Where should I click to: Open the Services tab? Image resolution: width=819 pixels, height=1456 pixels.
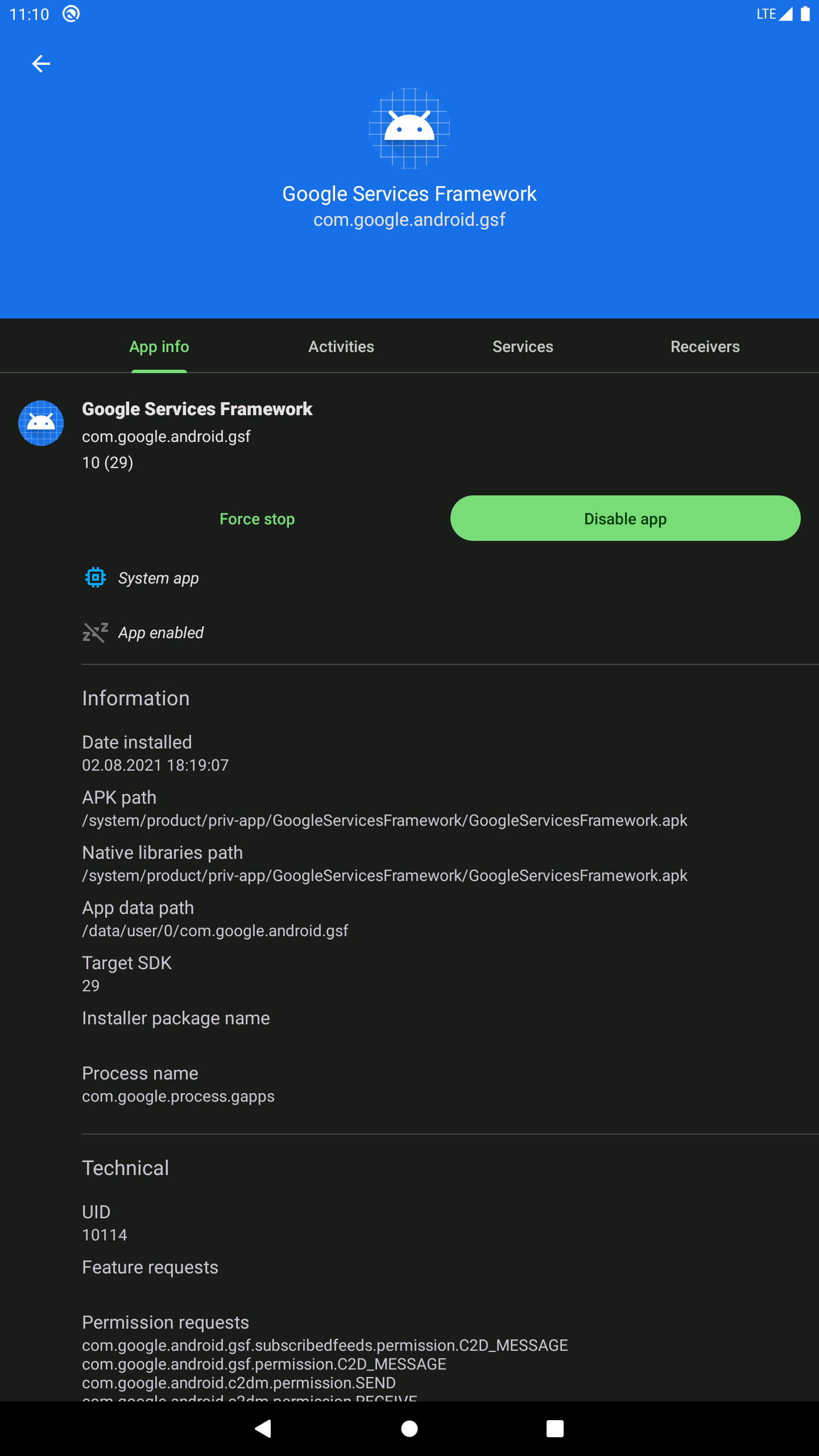(523, 346)
